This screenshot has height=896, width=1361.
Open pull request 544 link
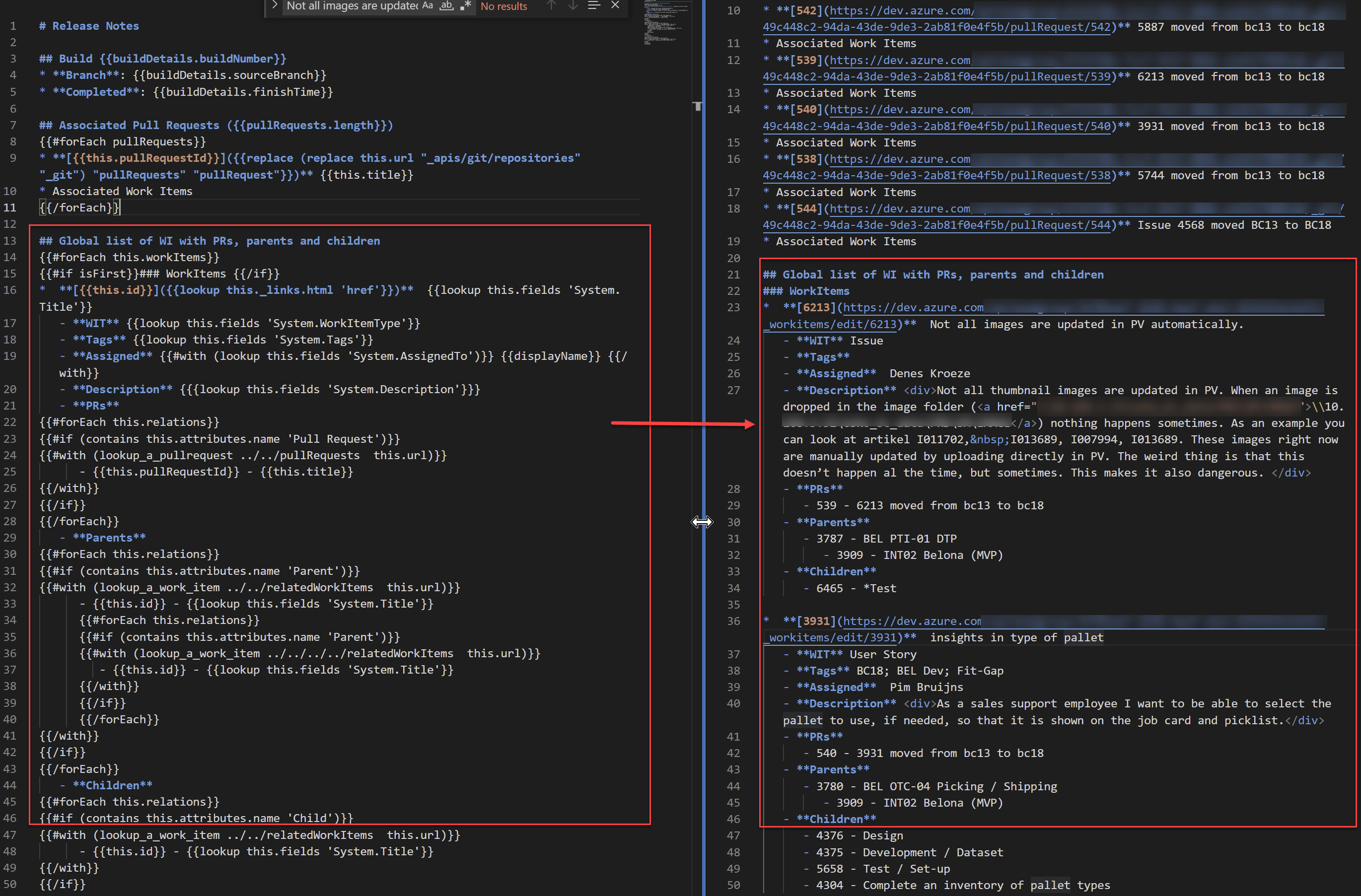coord(936,225)
